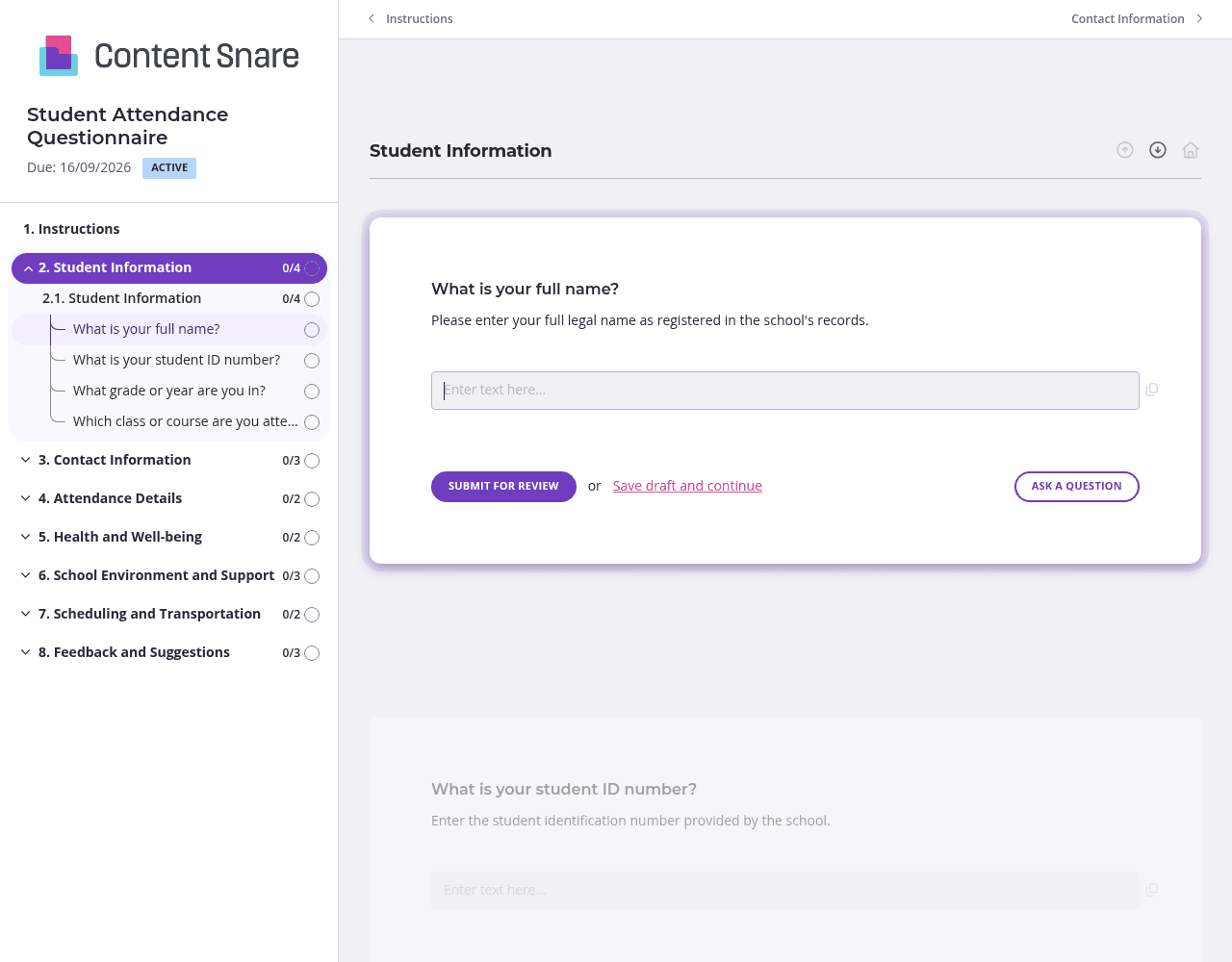Viewport: 1232px width, 962px height.
Task: Click the copy icon beside full name field
Action: point(1152,390)
